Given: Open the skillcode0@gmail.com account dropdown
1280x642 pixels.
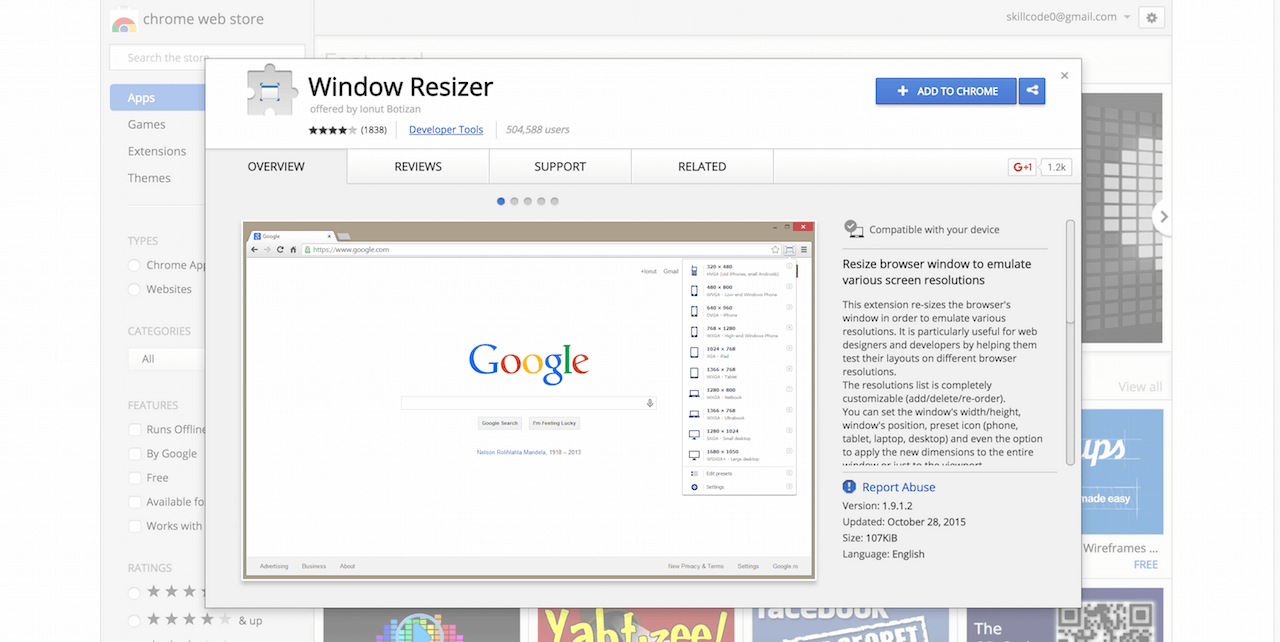Looking at the screenshot, I should coord(1068,17).
